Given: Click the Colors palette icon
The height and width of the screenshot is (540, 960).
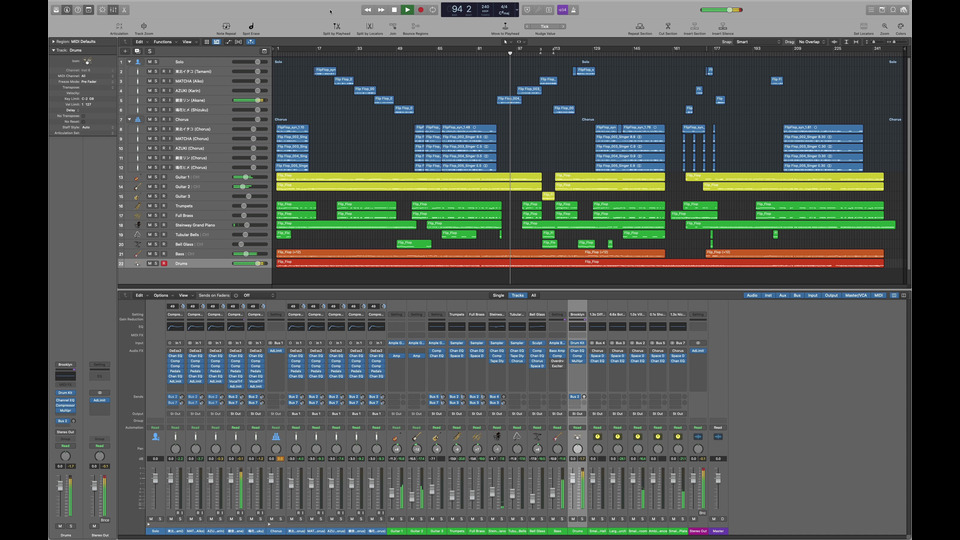Looking at the screenshot, I should click(901, 27).
